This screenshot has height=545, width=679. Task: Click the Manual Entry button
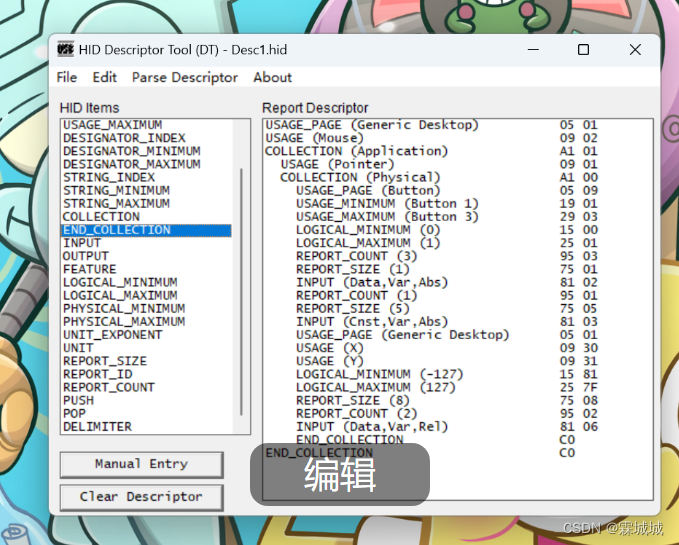coord(142,464)
